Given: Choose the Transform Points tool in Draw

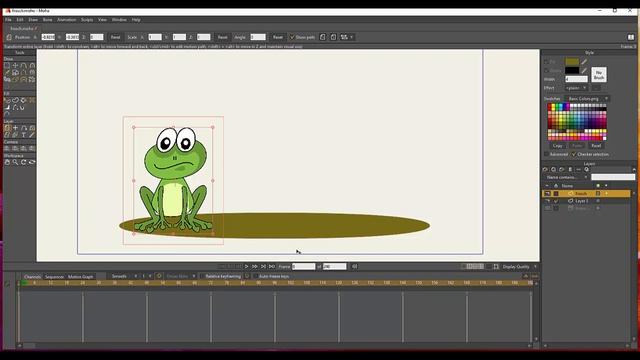Looking at the screenshot, I should pos(15,65).
